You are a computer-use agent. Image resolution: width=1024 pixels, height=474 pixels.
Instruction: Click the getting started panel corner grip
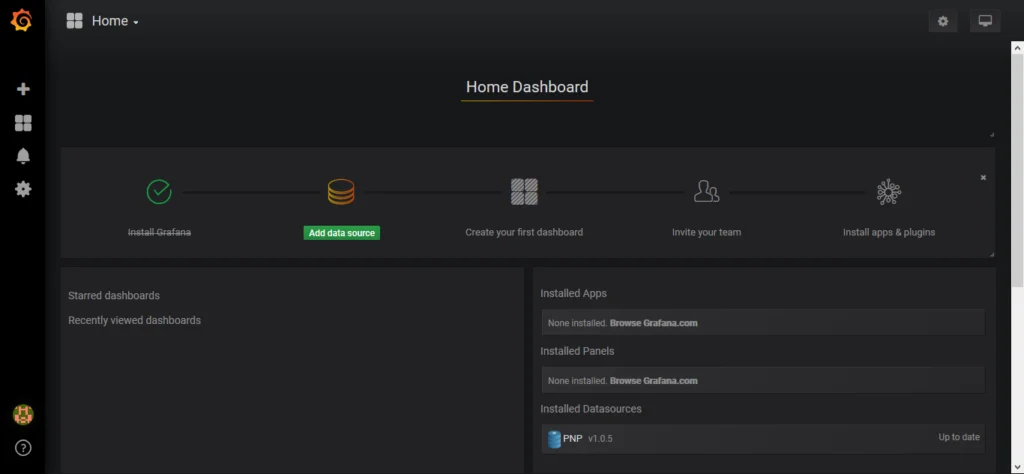click(x=991, y=254)
